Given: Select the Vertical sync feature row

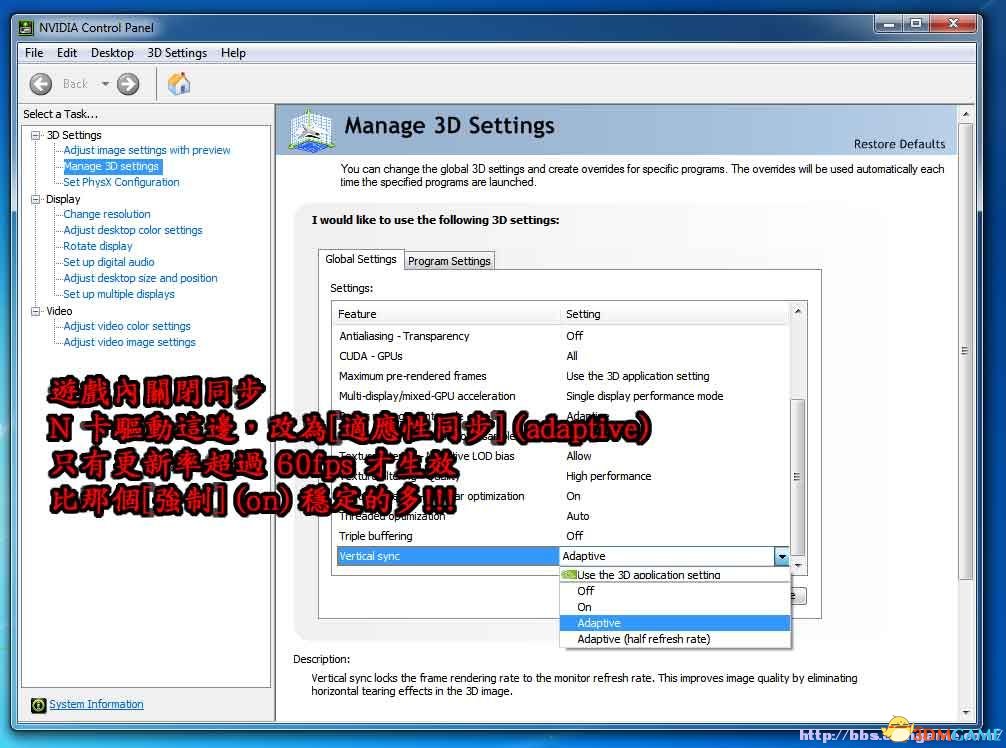Looking at the screenshot, I should click(x=448, y=556).
